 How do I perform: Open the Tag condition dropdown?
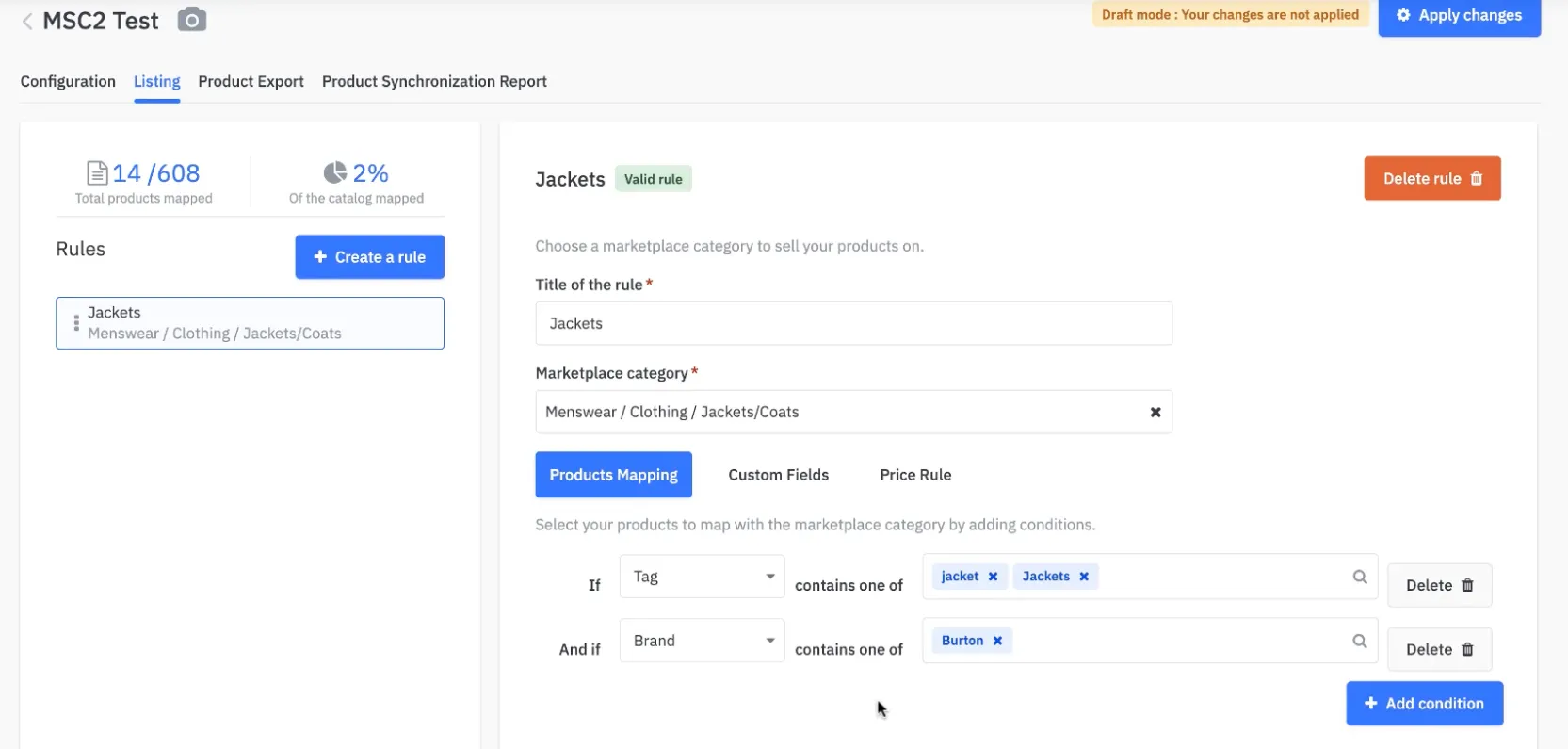[x=702, y=577]
